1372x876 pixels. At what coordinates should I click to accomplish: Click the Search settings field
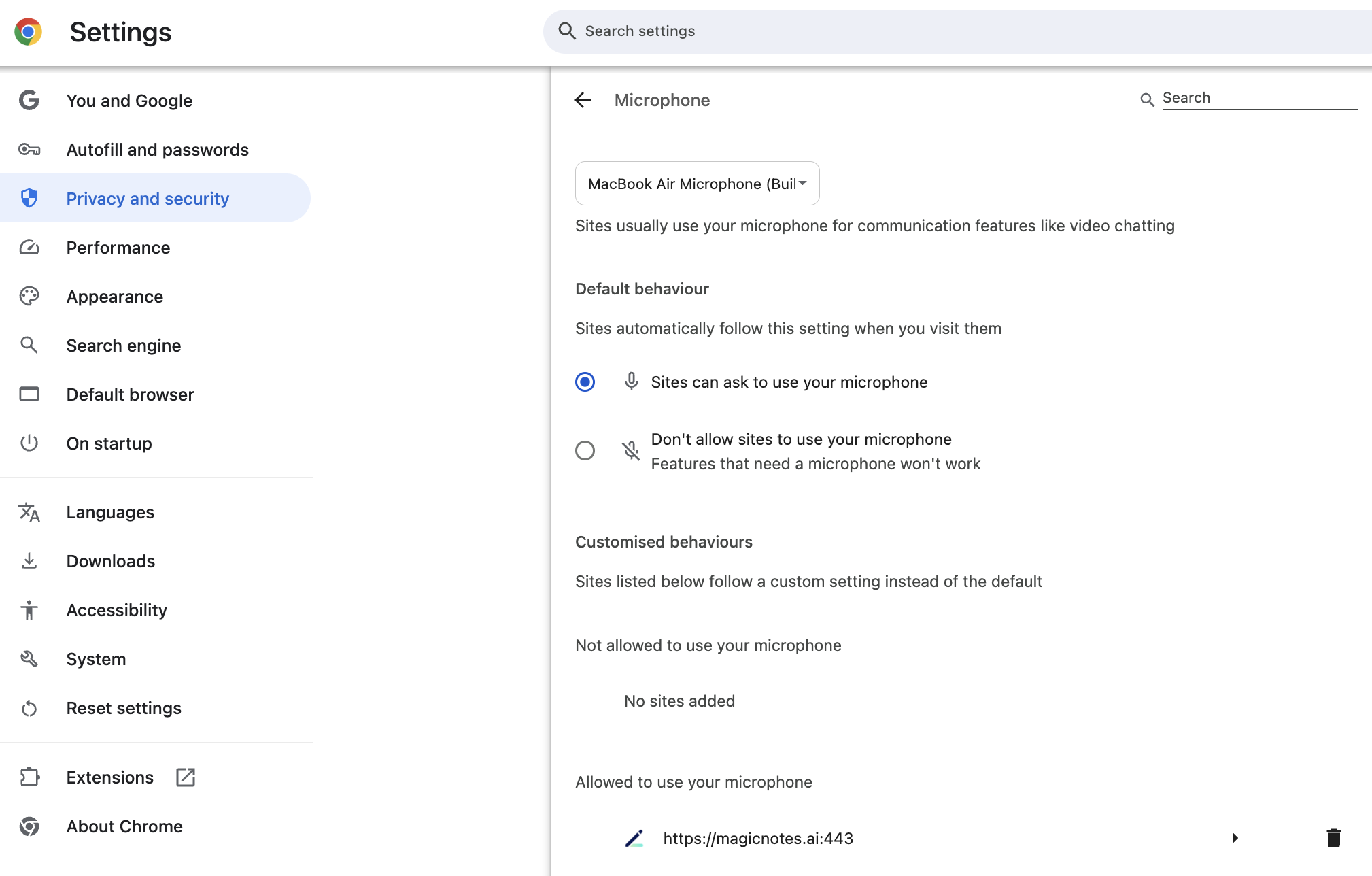[952, 31]
